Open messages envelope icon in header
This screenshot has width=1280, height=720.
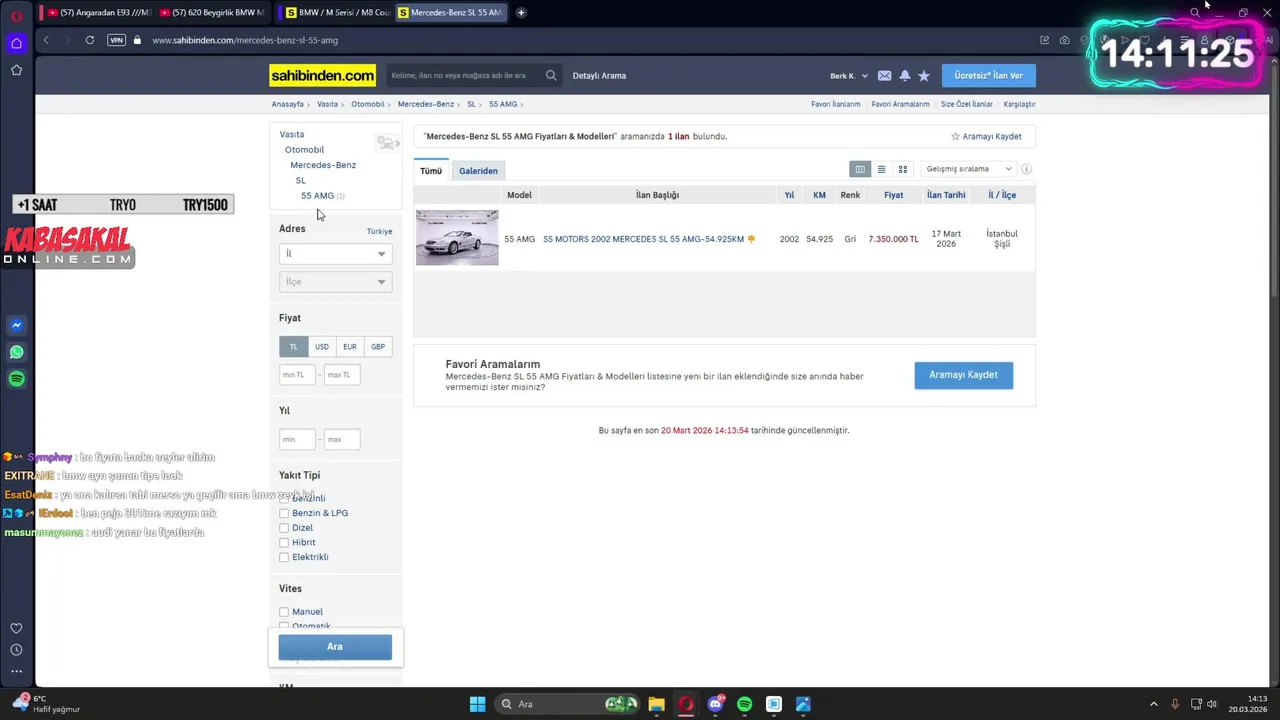(884, 76)
